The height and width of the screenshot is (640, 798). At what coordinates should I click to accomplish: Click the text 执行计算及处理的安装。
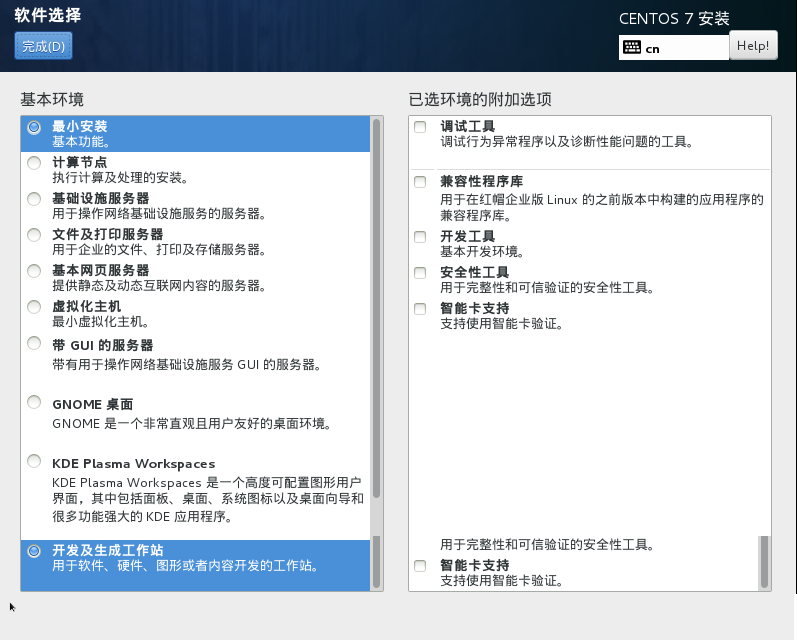[x=122, y=178]
